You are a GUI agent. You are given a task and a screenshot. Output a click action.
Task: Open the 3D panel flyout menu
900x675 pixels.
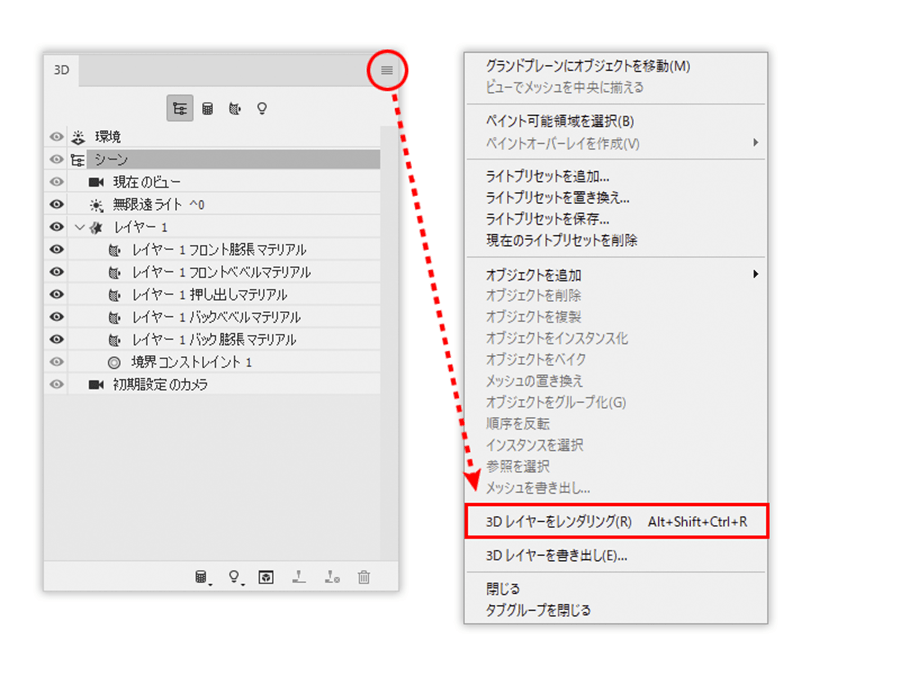[387, 70]
